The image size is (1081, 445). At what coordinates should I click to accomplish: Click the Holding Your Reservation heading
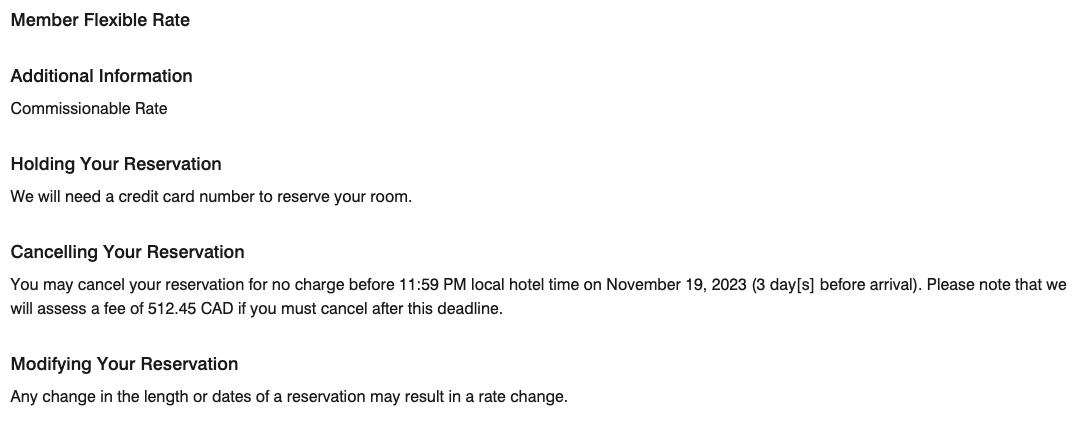pos(116,164)
